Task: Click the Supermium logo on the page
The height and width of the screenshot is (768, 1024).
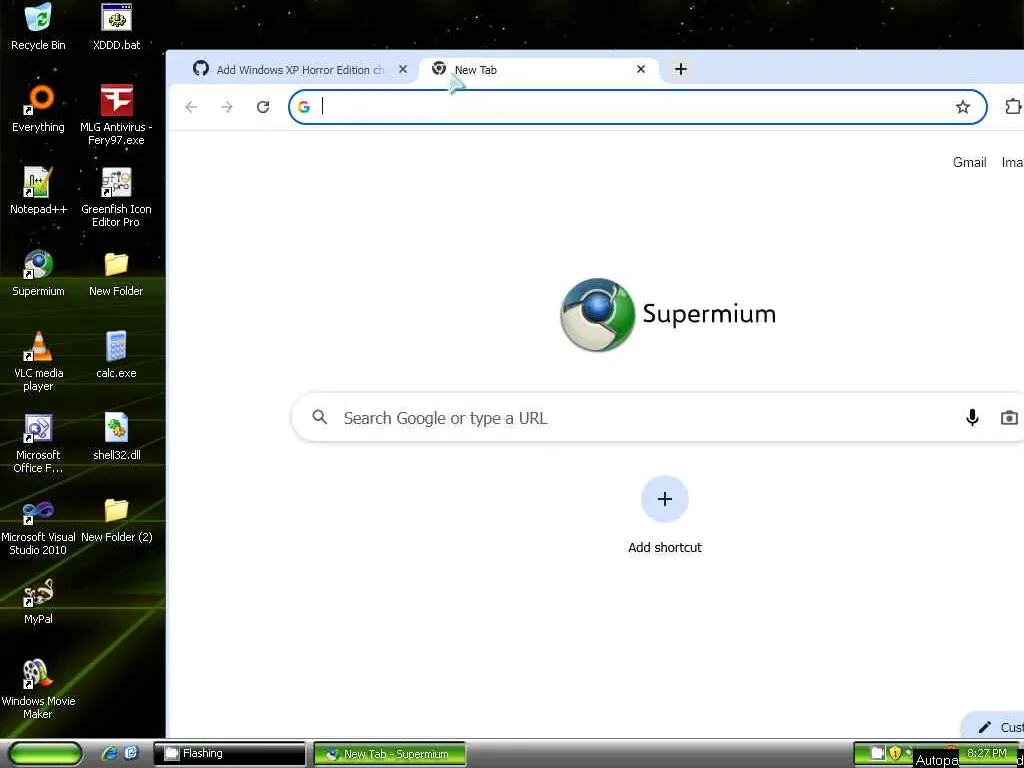Action: pyautogui.click(x=667, y=314)
